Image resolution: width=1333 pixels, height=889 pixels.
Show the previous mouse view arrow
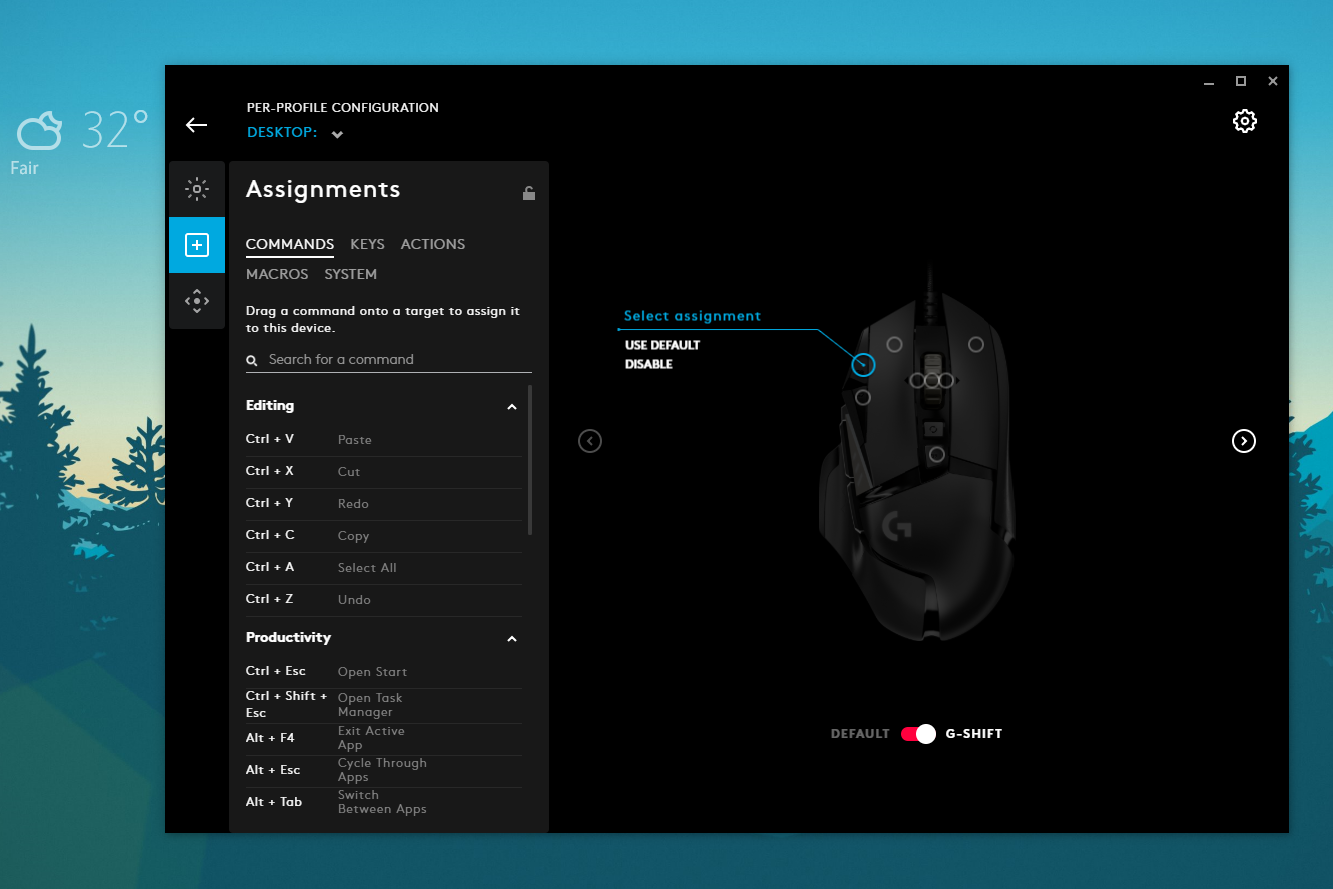pos(590,441)
